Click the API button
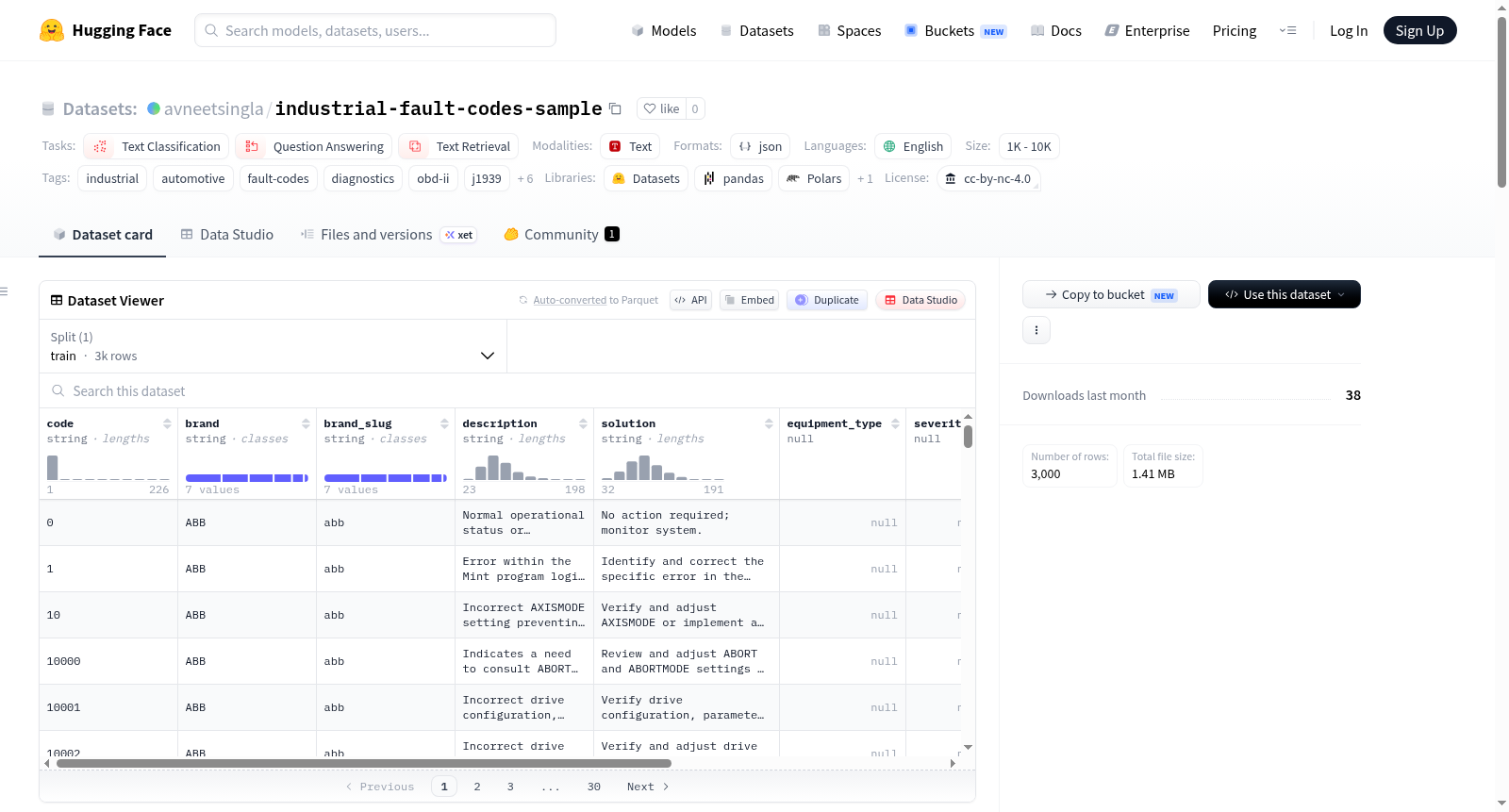1509x812 pixels. pos(690,300)
